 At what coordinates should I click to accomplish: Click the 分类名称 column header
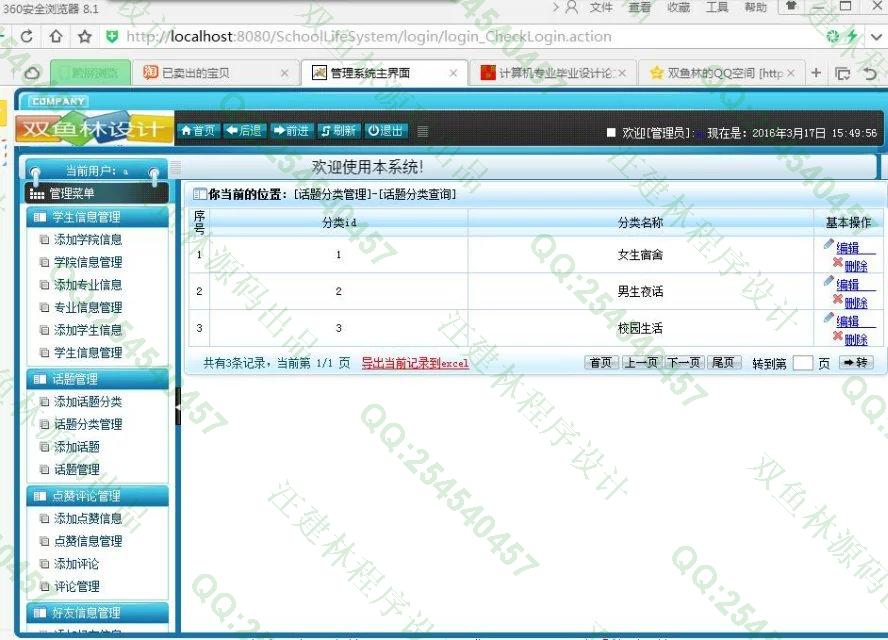pyautogui.click(x=640, y=223)
